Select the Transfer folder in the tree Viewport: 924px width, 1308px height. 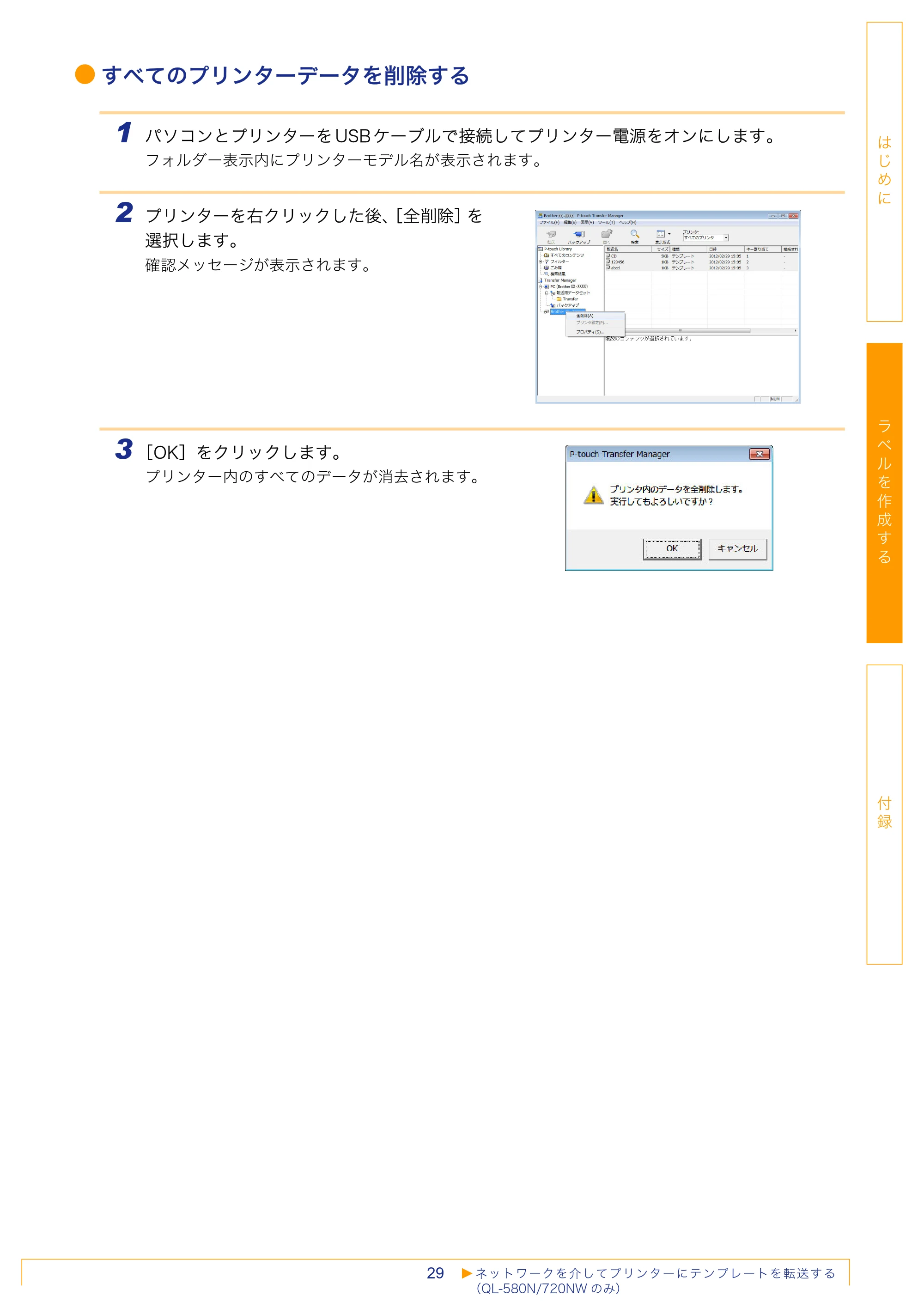570,299
